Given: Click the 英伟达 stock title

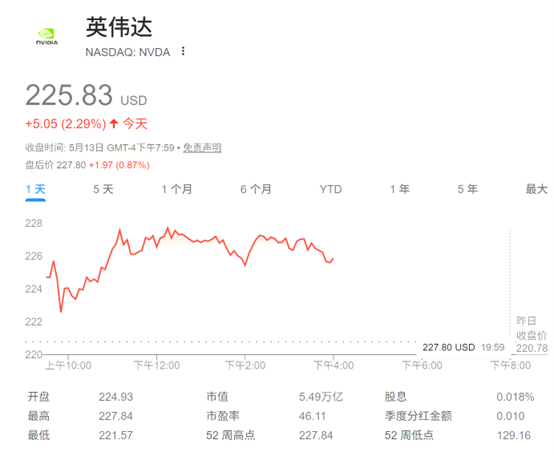Looking at the screenshot, I should 119,27.
